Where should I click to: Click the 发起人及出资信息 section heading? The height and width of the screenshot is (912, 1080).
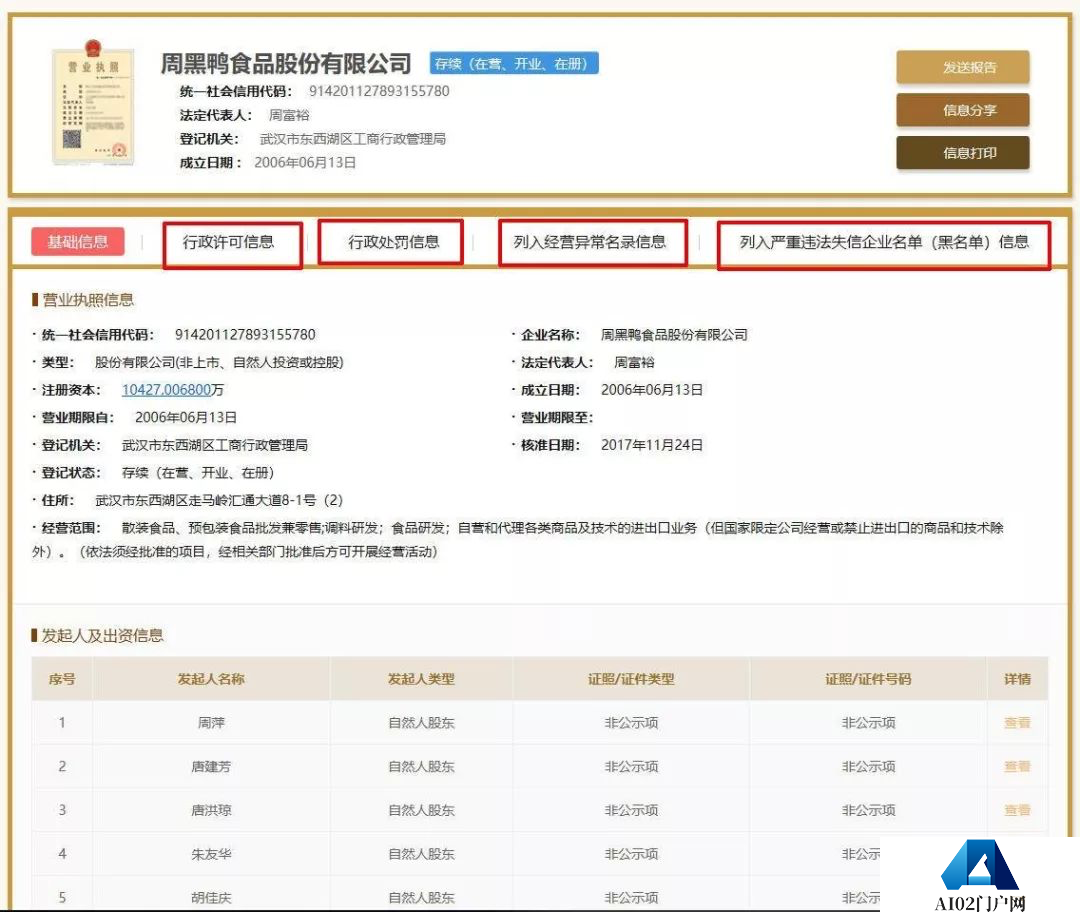click(103, 635)
